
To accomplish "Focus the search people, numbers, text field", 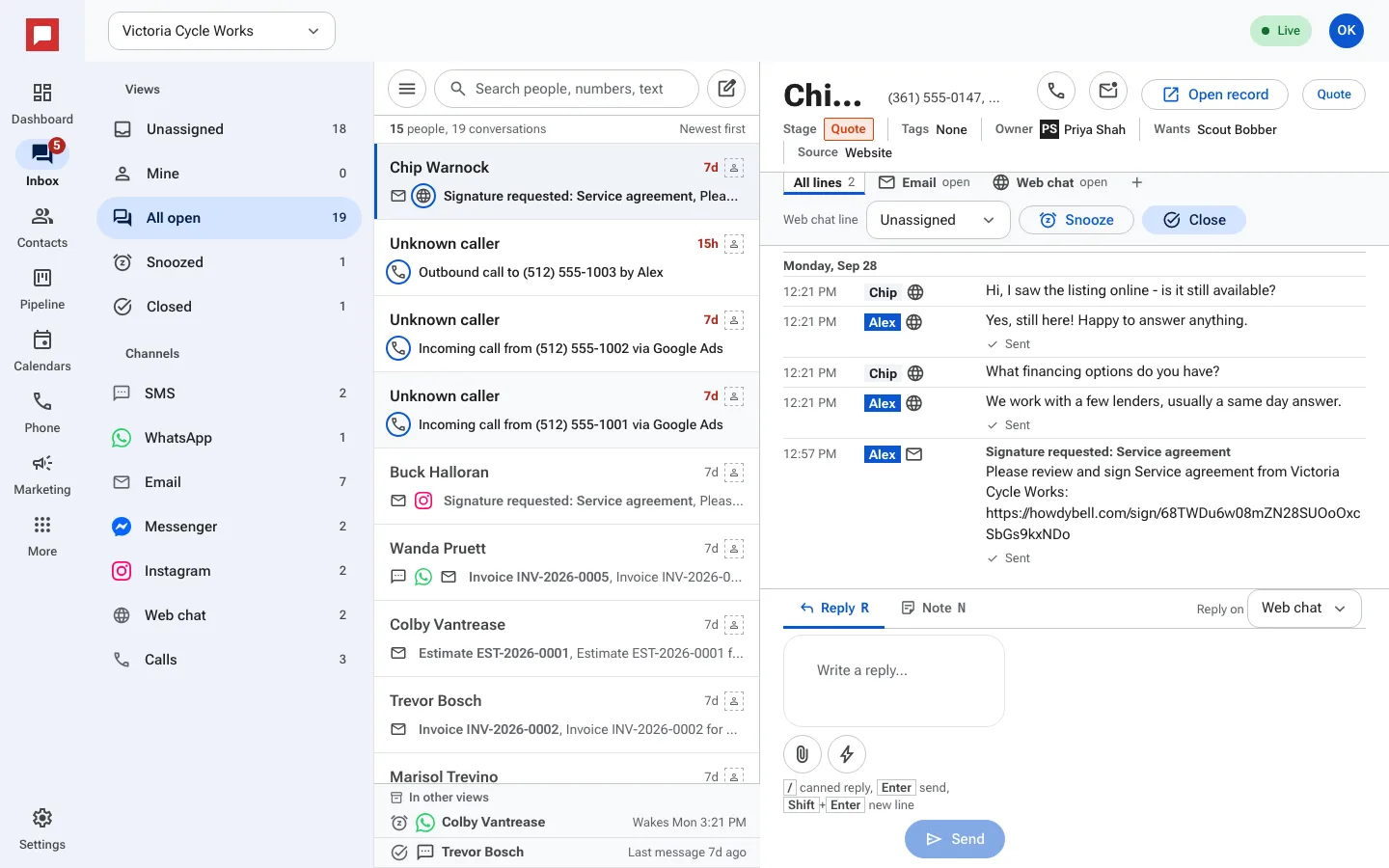I will pyautogui.click(x=567, y=89).
